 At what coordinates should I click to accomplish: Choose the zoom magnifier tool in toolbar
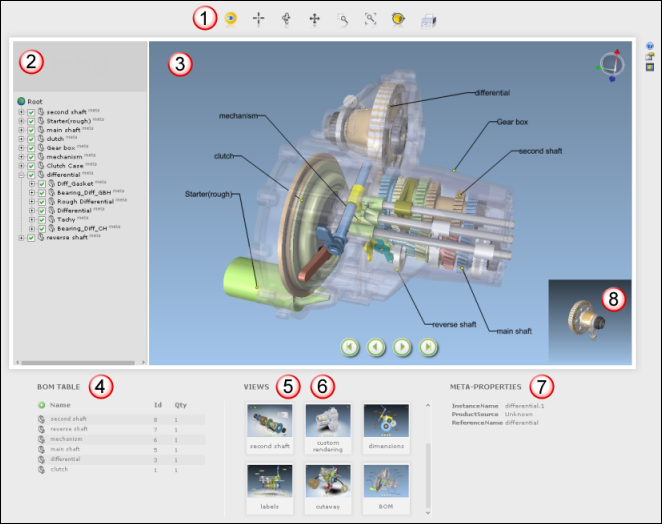[x=343, y=18]
